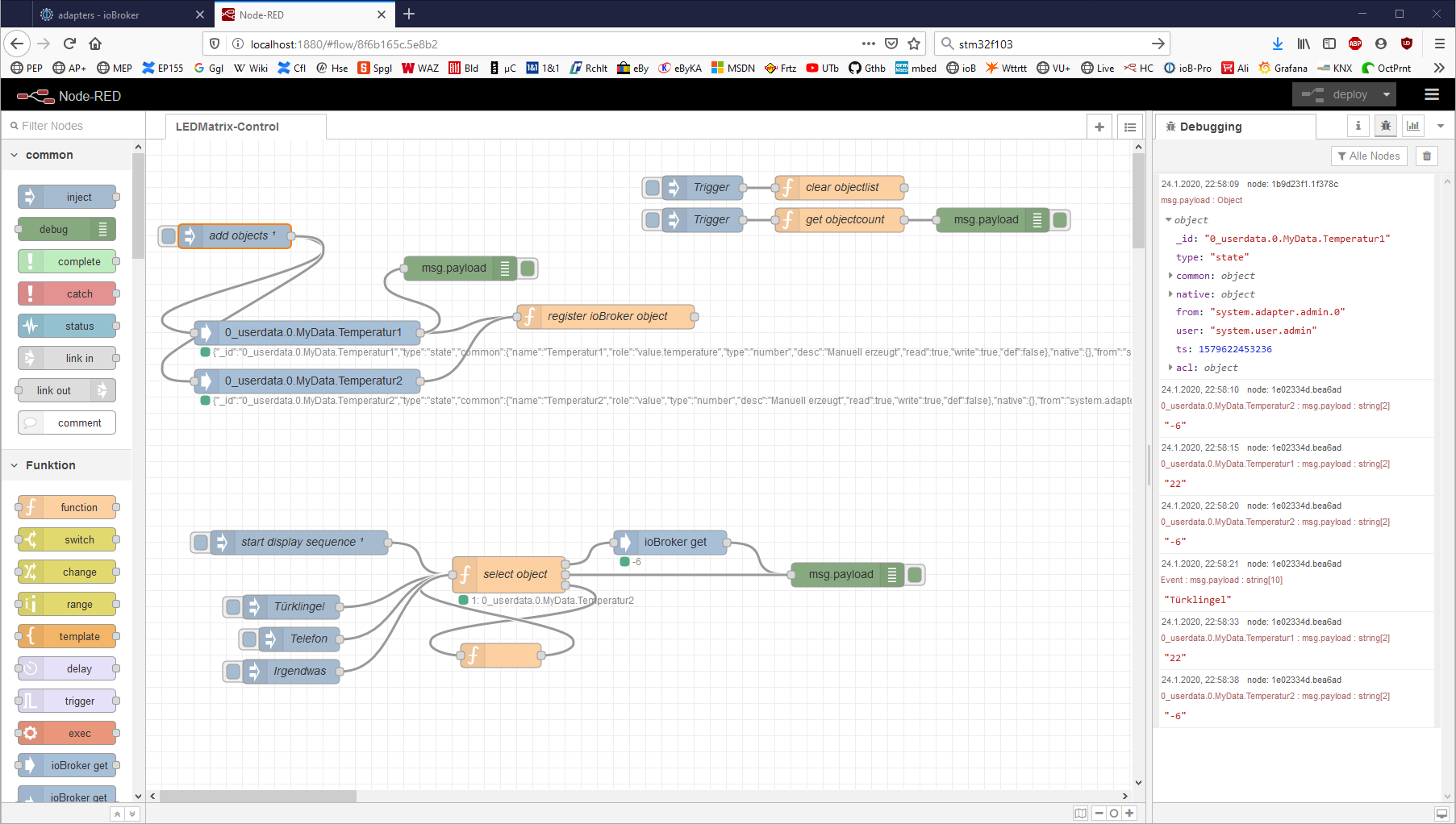
Task: Toggle the msg.payload debug node after ioBroker get
Action: (915, 575)
